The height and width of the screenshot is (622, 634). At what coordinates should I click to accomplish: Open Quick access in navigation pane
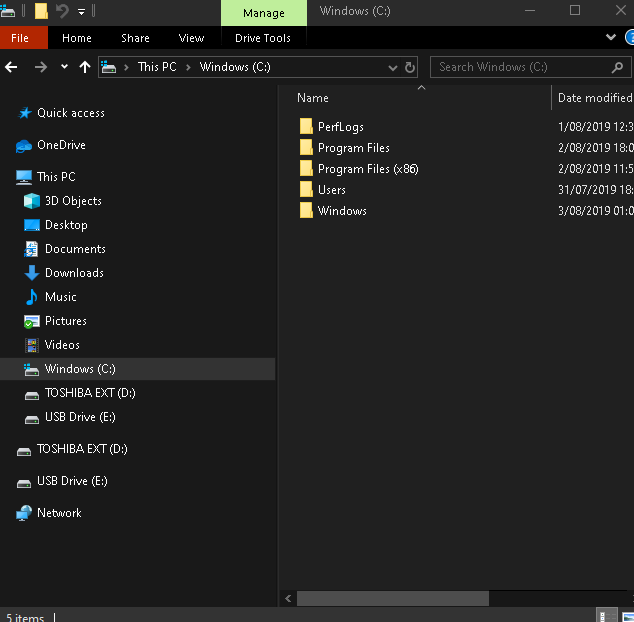[x=71, y=113]
